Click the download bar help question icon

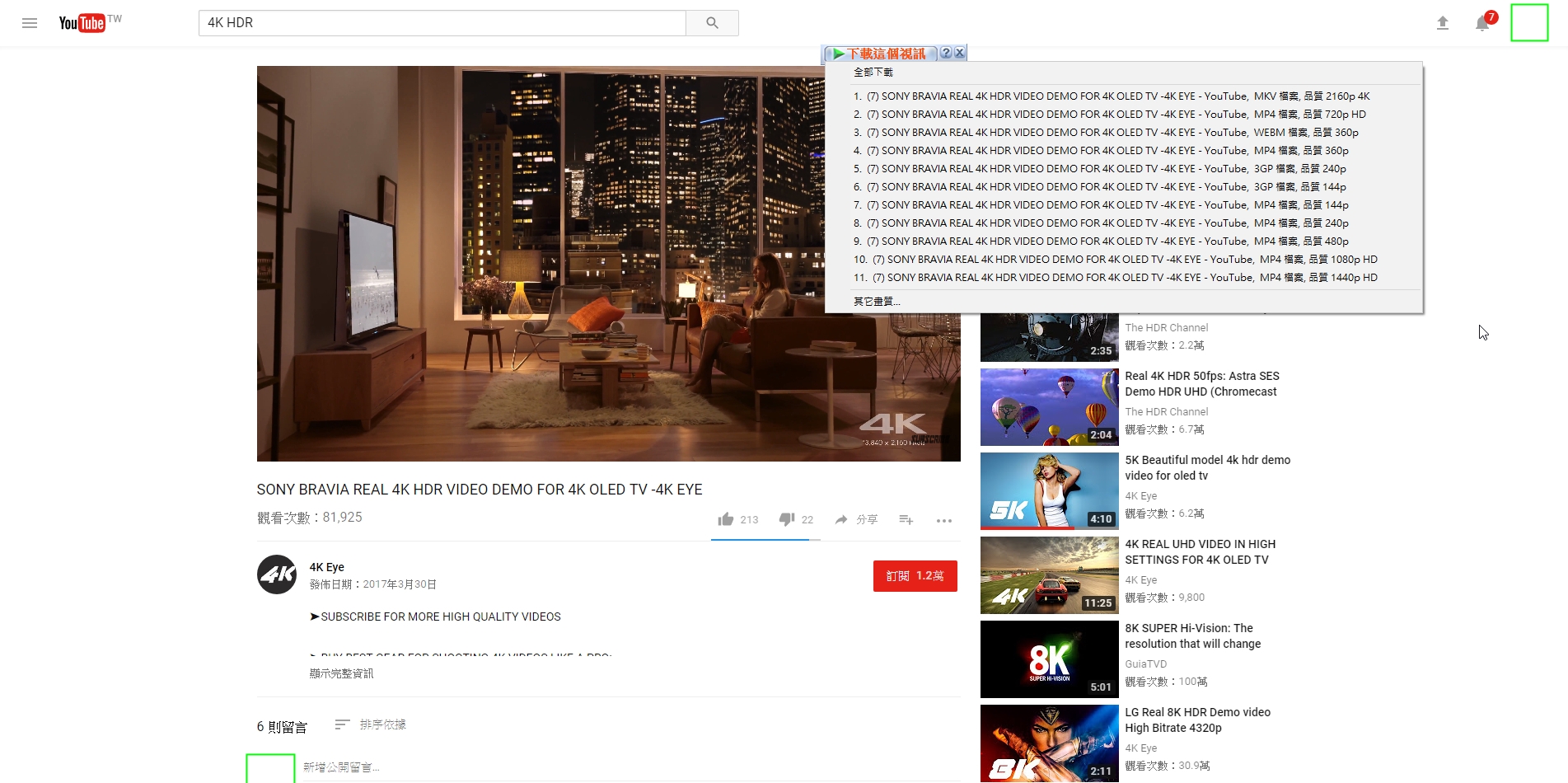[x=946, y=53]
